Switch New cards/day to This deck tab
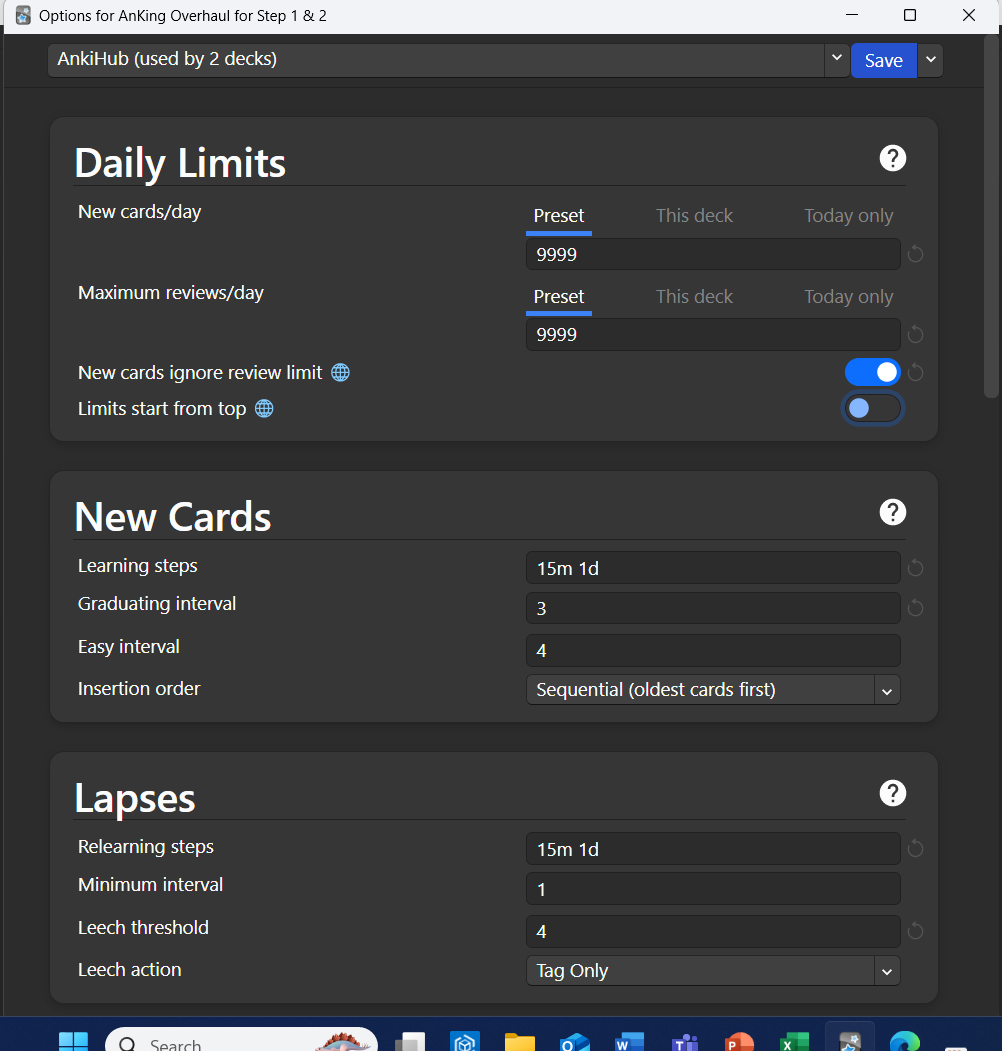 pyautogui.click(x=694, y=216)
